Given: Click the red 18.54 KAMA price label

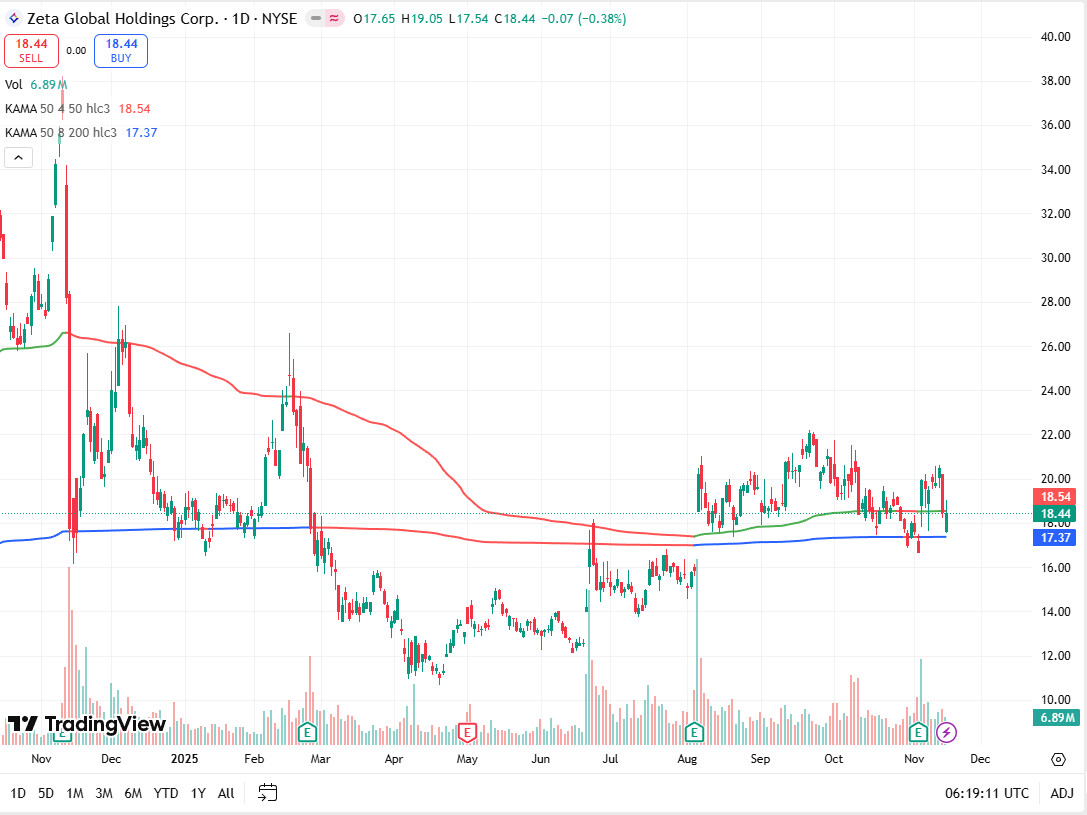Looking at the screenshot, I should pos(1055,496).
